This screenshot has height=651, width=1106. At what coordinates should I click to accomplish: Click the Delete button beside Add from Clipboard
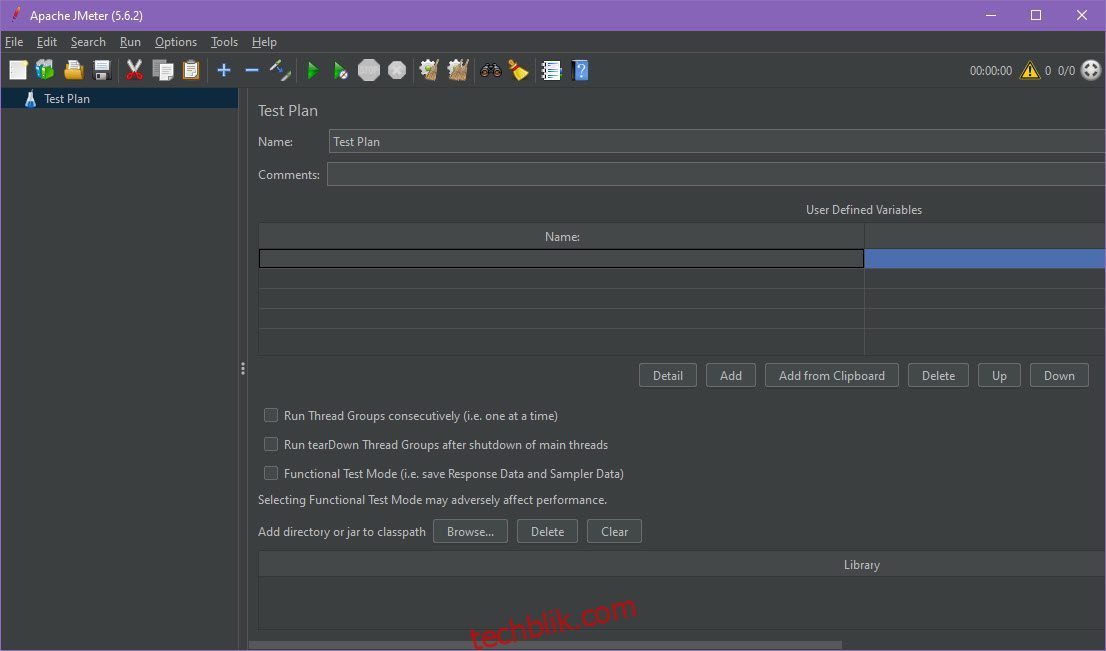pyautogui.click(x=938, y=375)
